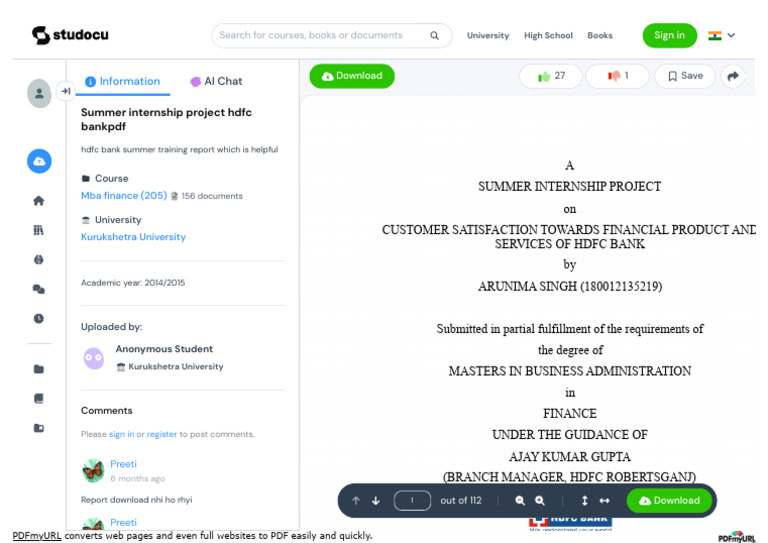
Task: Click 'AJAY KUMAR GUPTA' in document
Action: pos(570,456)
